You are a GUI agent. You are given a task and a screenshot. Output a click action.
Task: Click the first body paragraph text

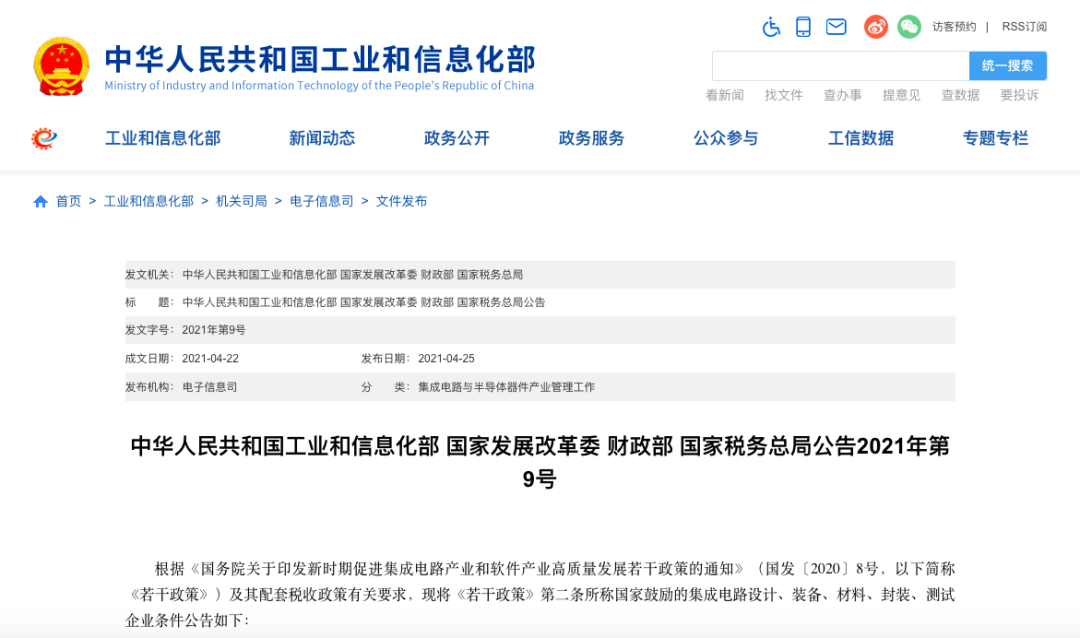[540, 595]
